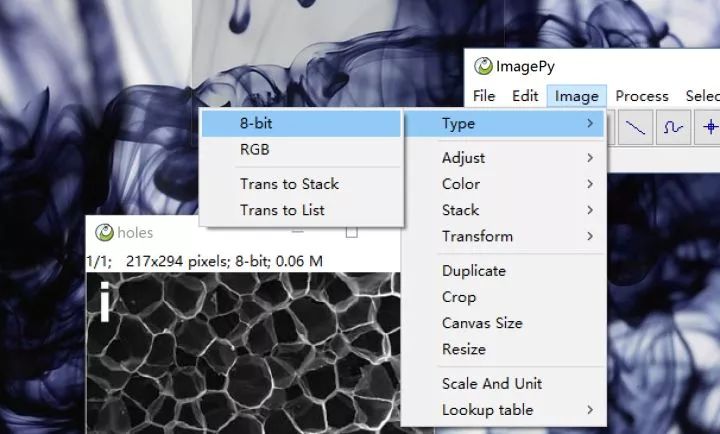Viewport: 720px width, 434px height.
Task: Choose 8-bit in the Type submenu
Action: (301, 124)
